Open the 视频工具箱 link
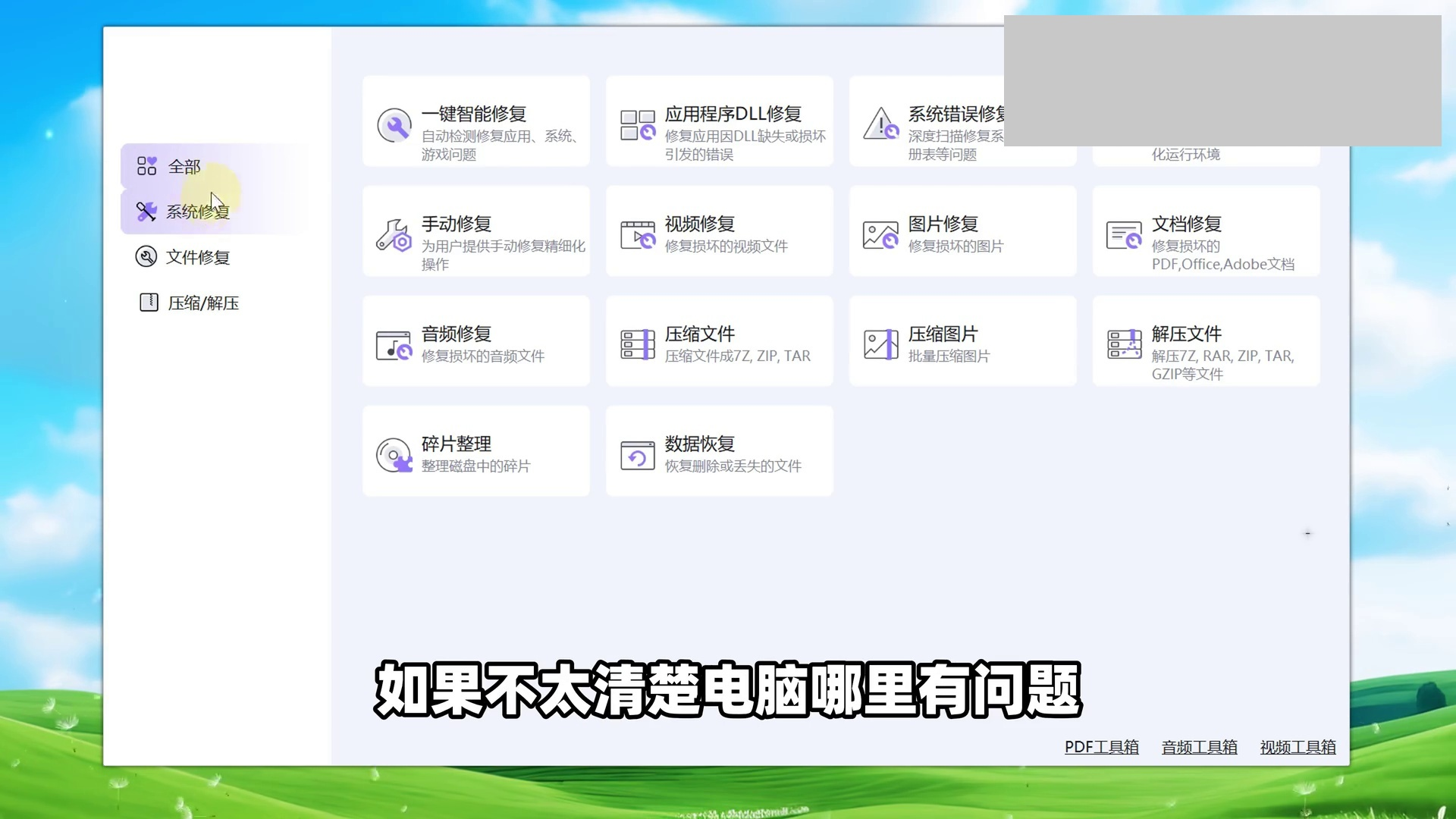Screen dimensions: 1456x819 pos(1298,747)
